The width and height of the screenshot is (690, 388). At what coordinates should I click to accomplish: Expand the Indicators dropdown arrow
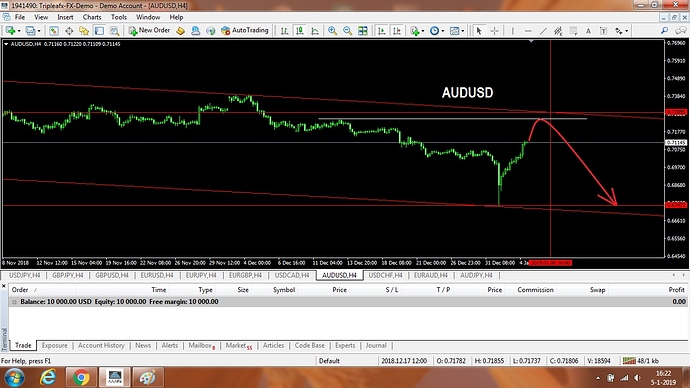tap(423, 31)
